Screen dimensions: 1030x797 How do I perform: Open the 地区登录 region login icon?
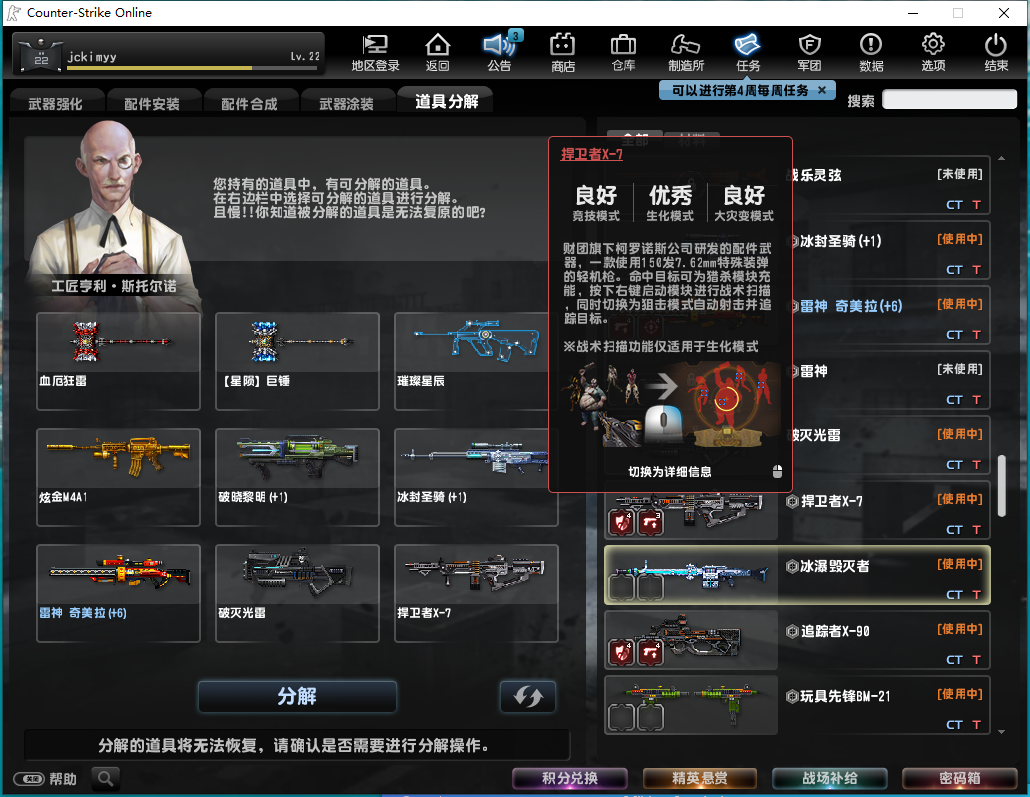[x=375, y=53]
